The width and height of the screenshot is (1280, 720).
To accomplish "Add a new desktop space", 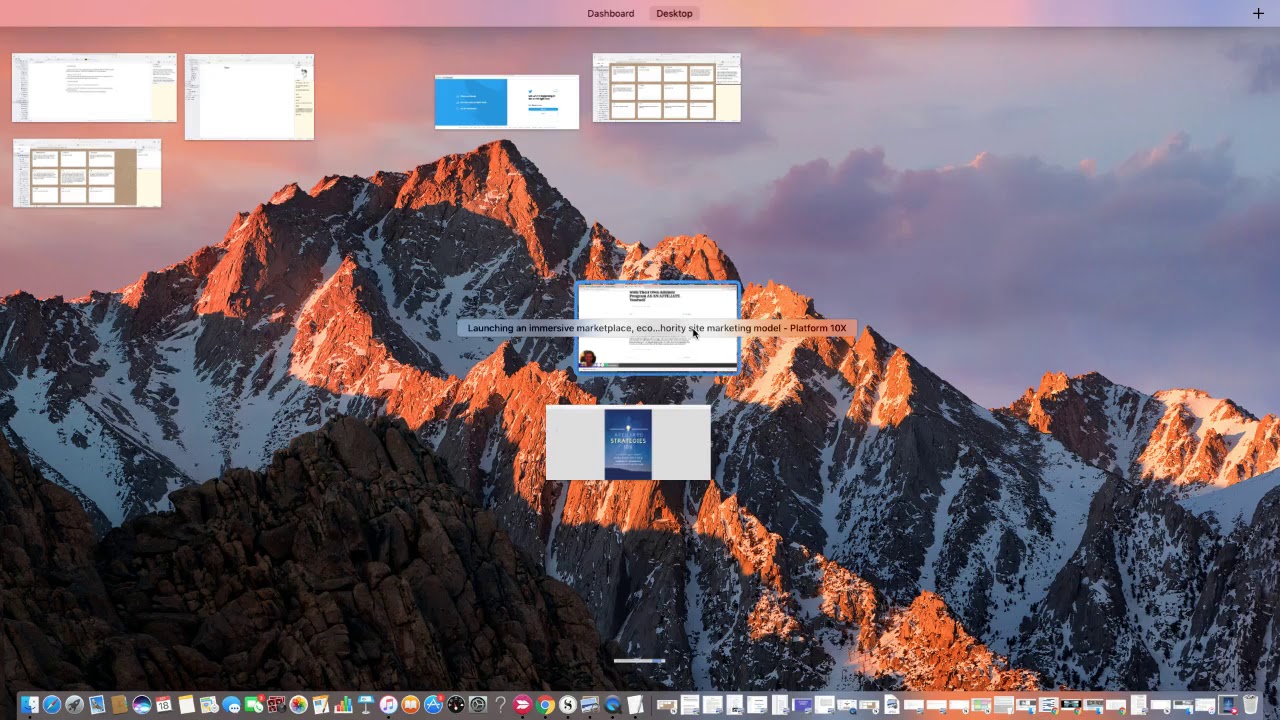I will click(x=1258, y=13).
